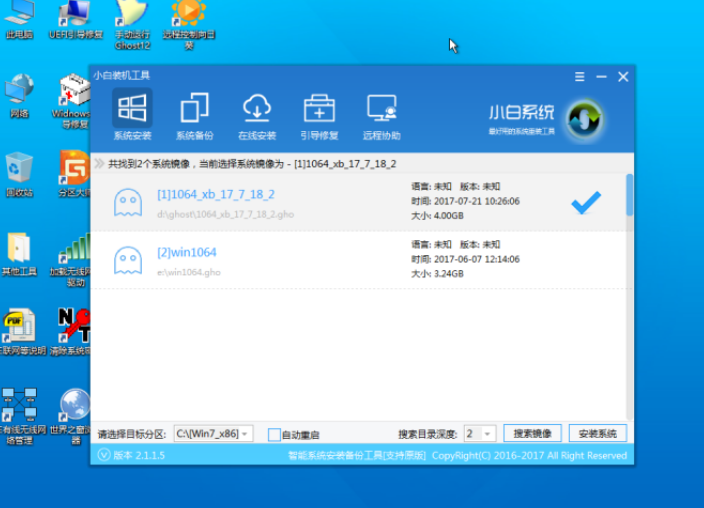Click the double-arrow icon before status text

click(99, 163)
